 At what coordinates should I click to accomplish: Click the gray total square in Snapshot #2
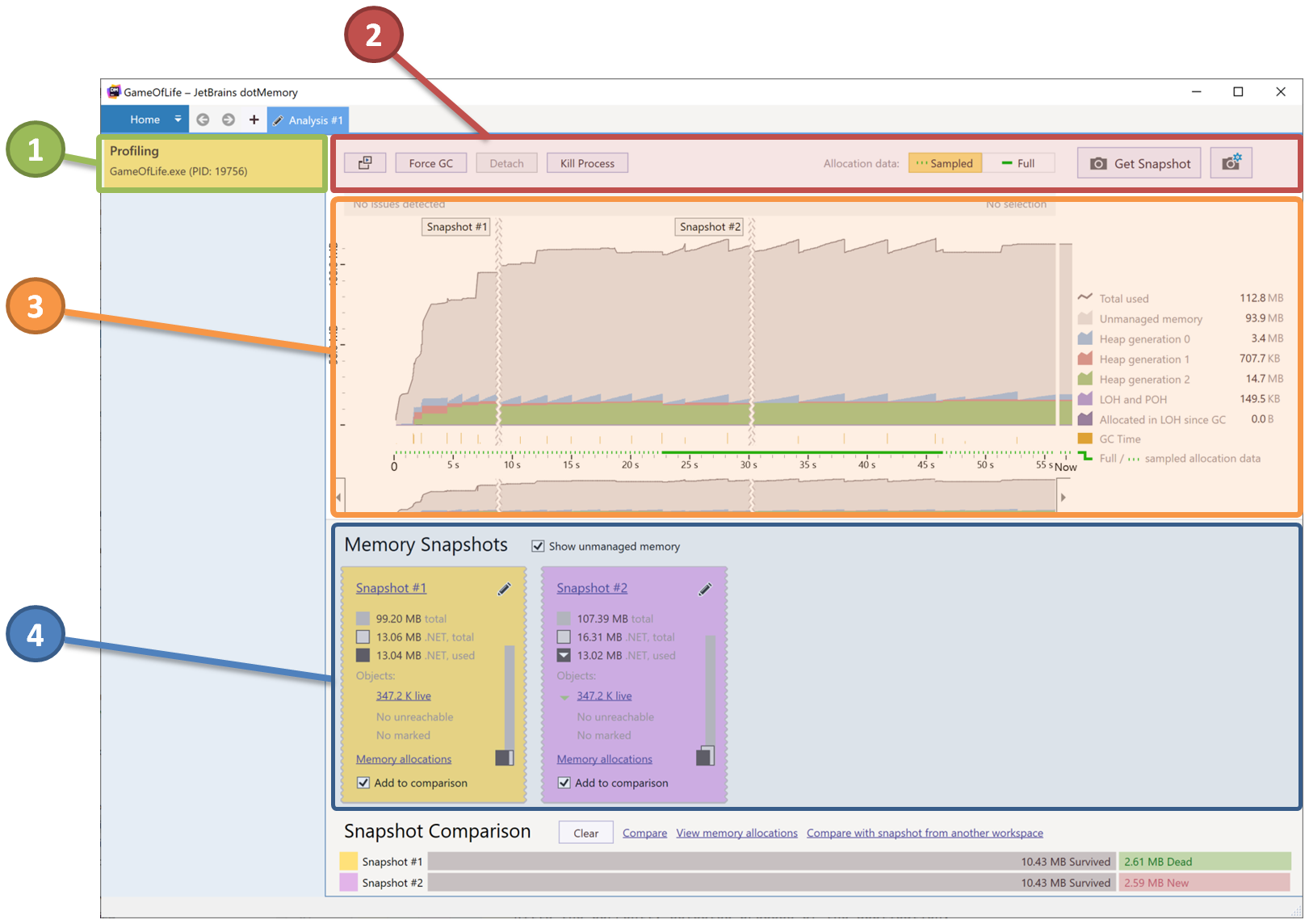click(x=564, y=619)
